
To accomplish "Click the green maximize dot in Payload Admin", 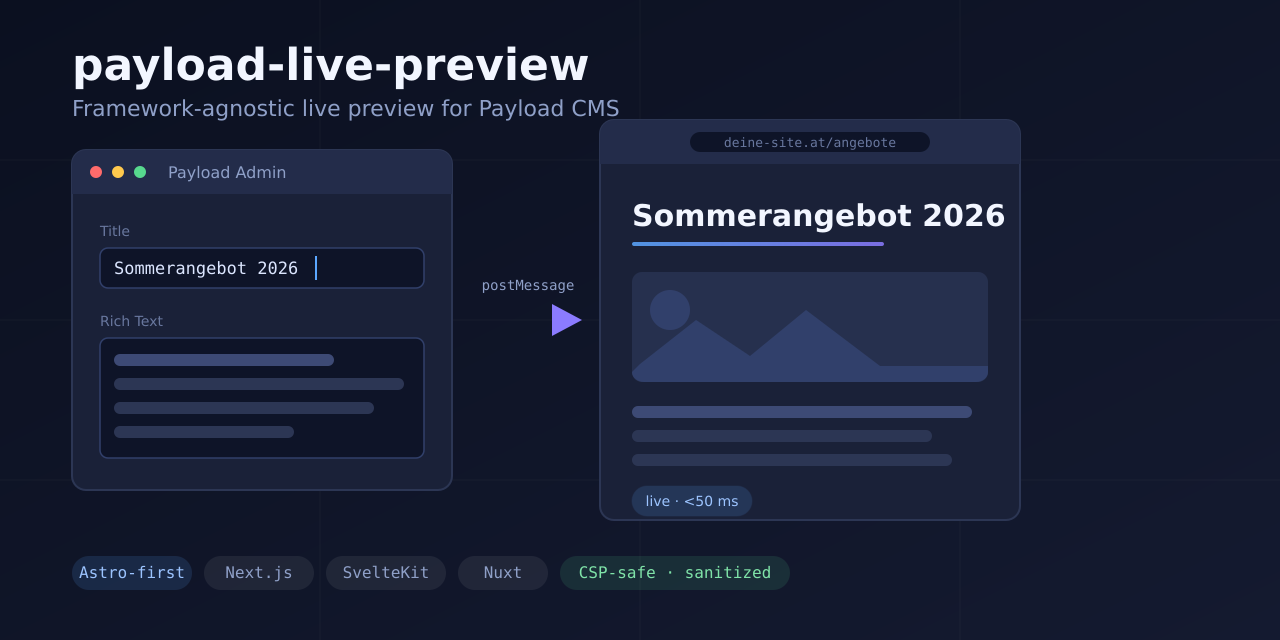I will (x=140, y=172).
